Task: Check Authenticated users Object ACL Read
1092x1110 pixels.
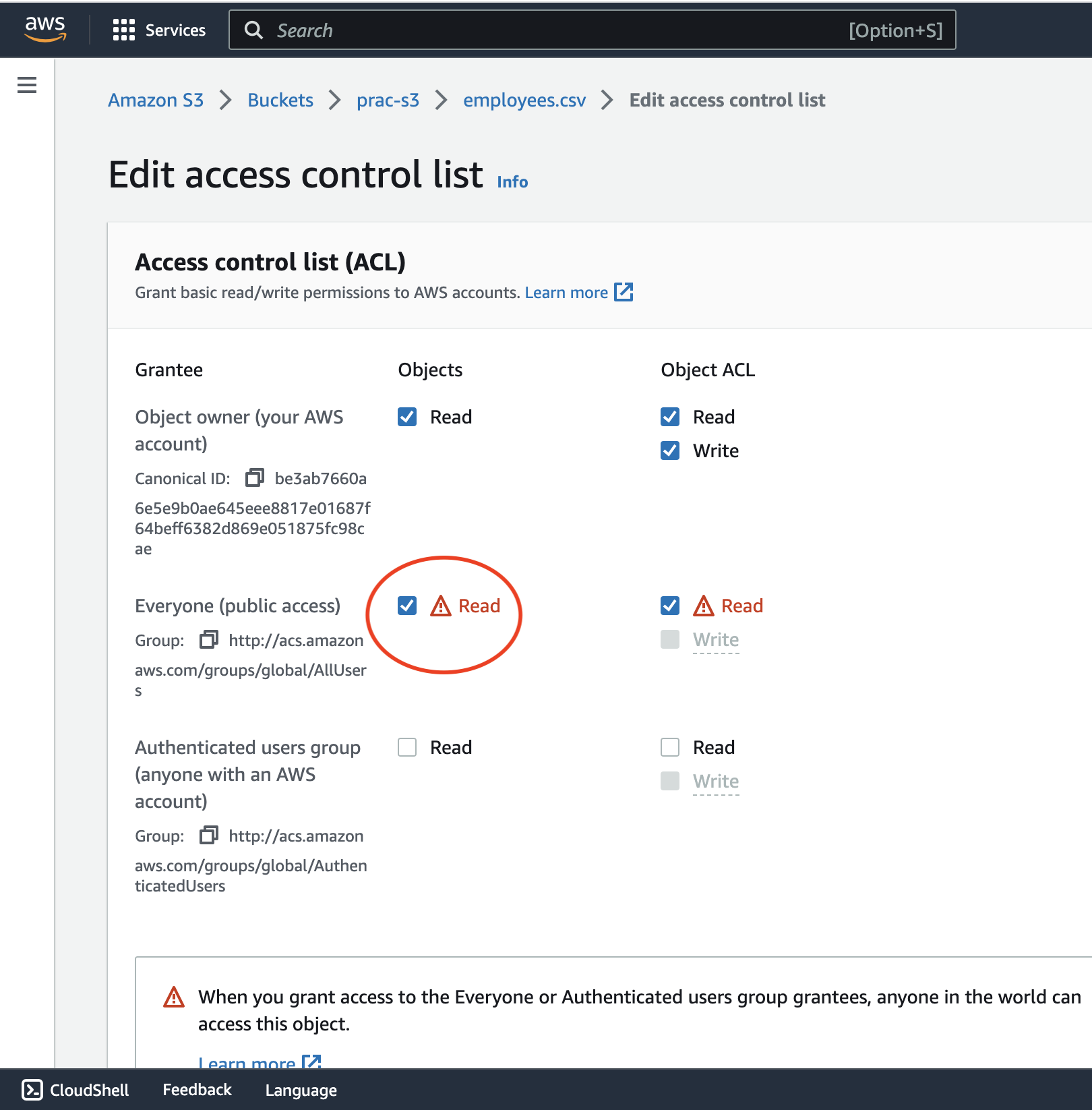Action: pyautogui.click(x=670, y=747)
